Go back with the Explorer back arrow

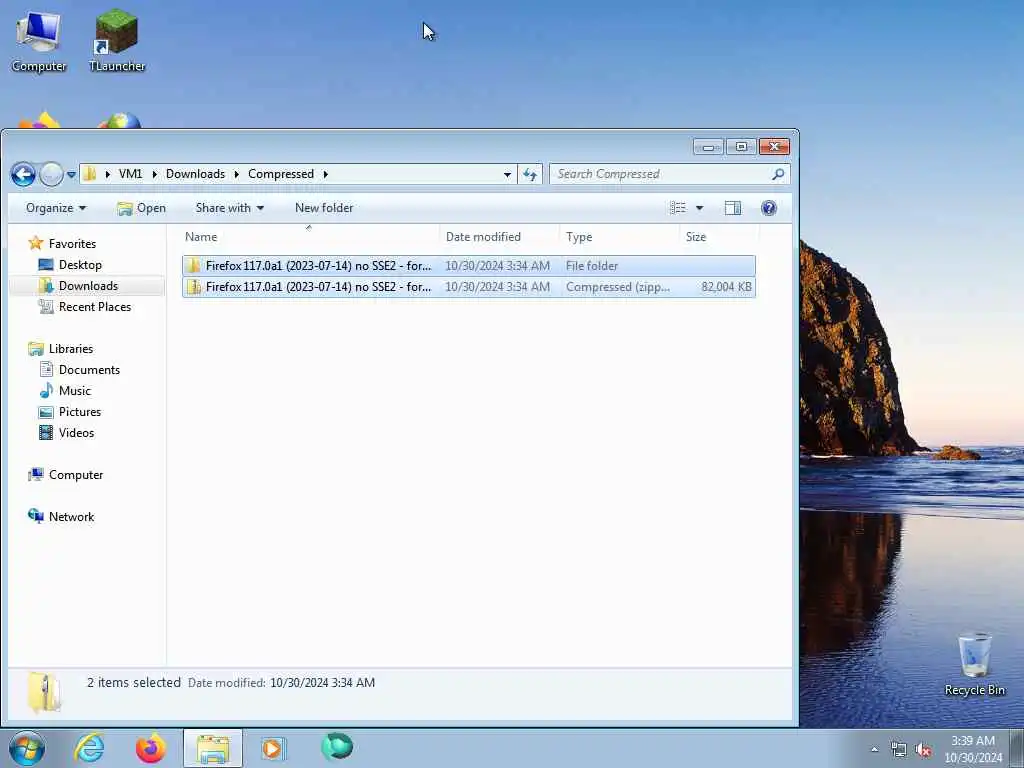click(24, 174)
